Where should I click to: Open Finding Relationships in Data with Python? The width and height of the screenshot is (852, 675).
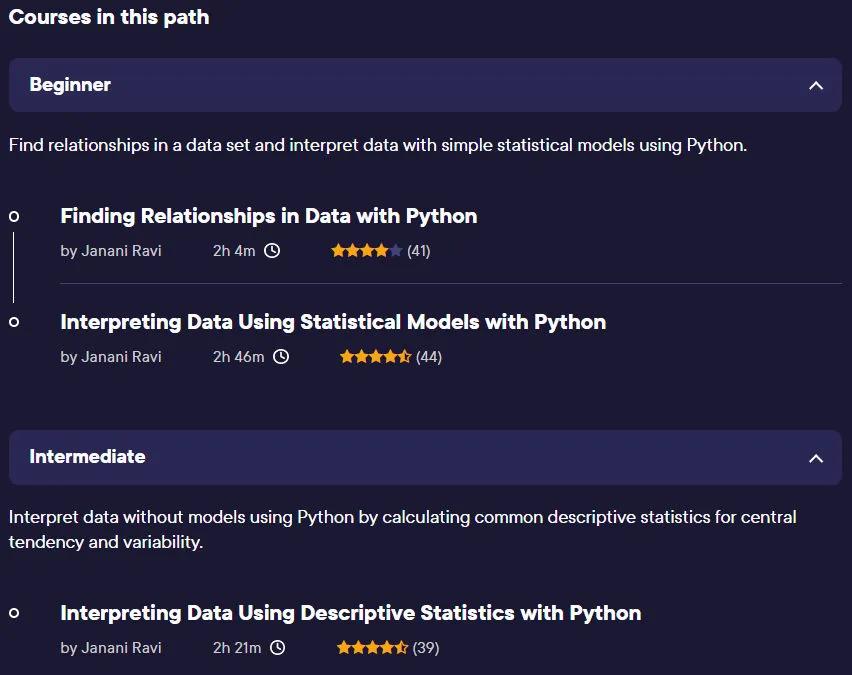[269, 216]
